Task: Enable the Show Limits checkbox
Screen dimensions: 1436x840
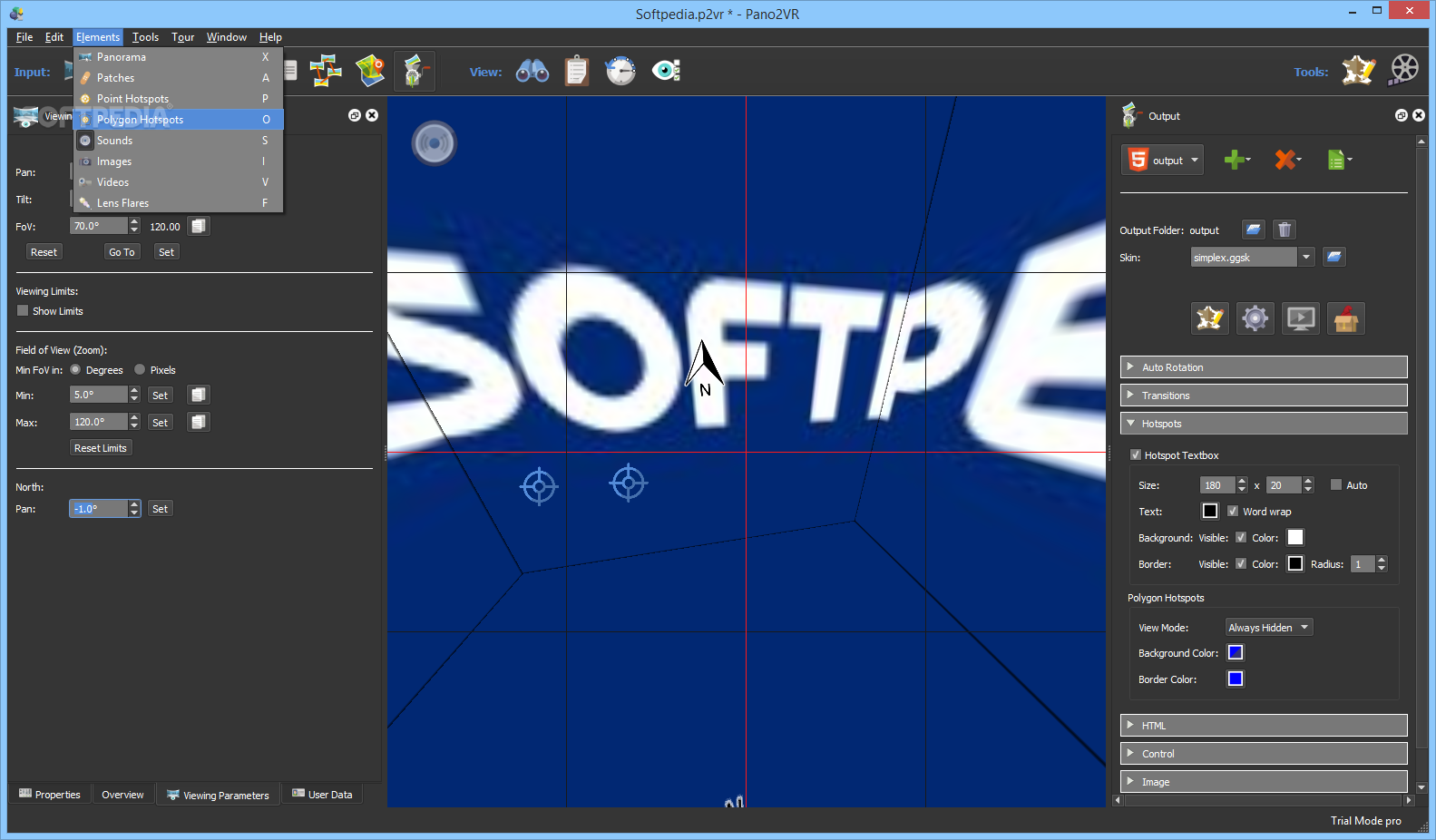Action: pos(23,310)
